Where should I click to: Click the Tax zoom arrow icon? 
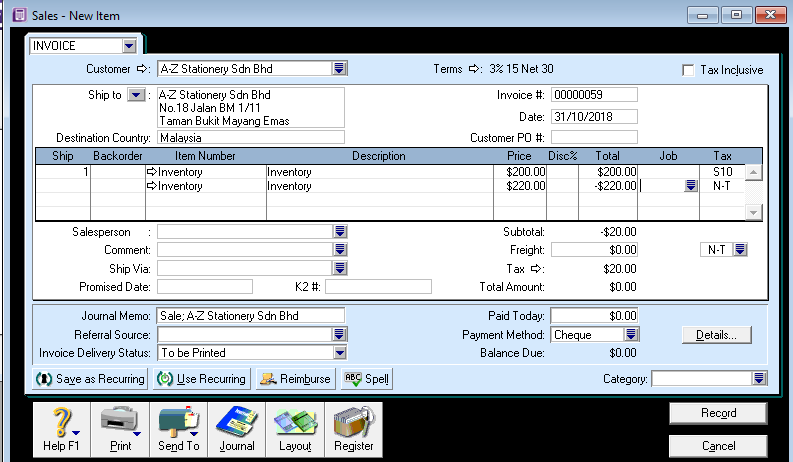click(x=537, y=268)
